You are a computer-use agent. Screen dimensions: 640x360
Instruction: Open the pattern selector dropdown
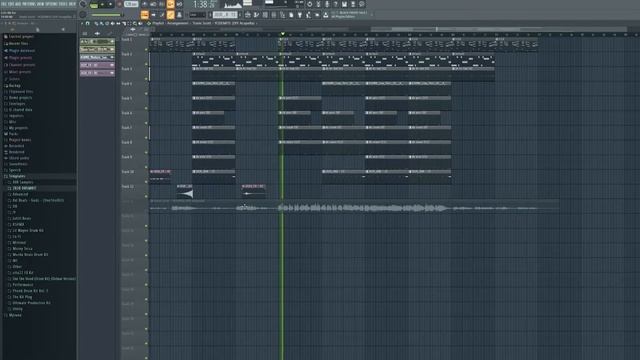(x=225, y=15)
